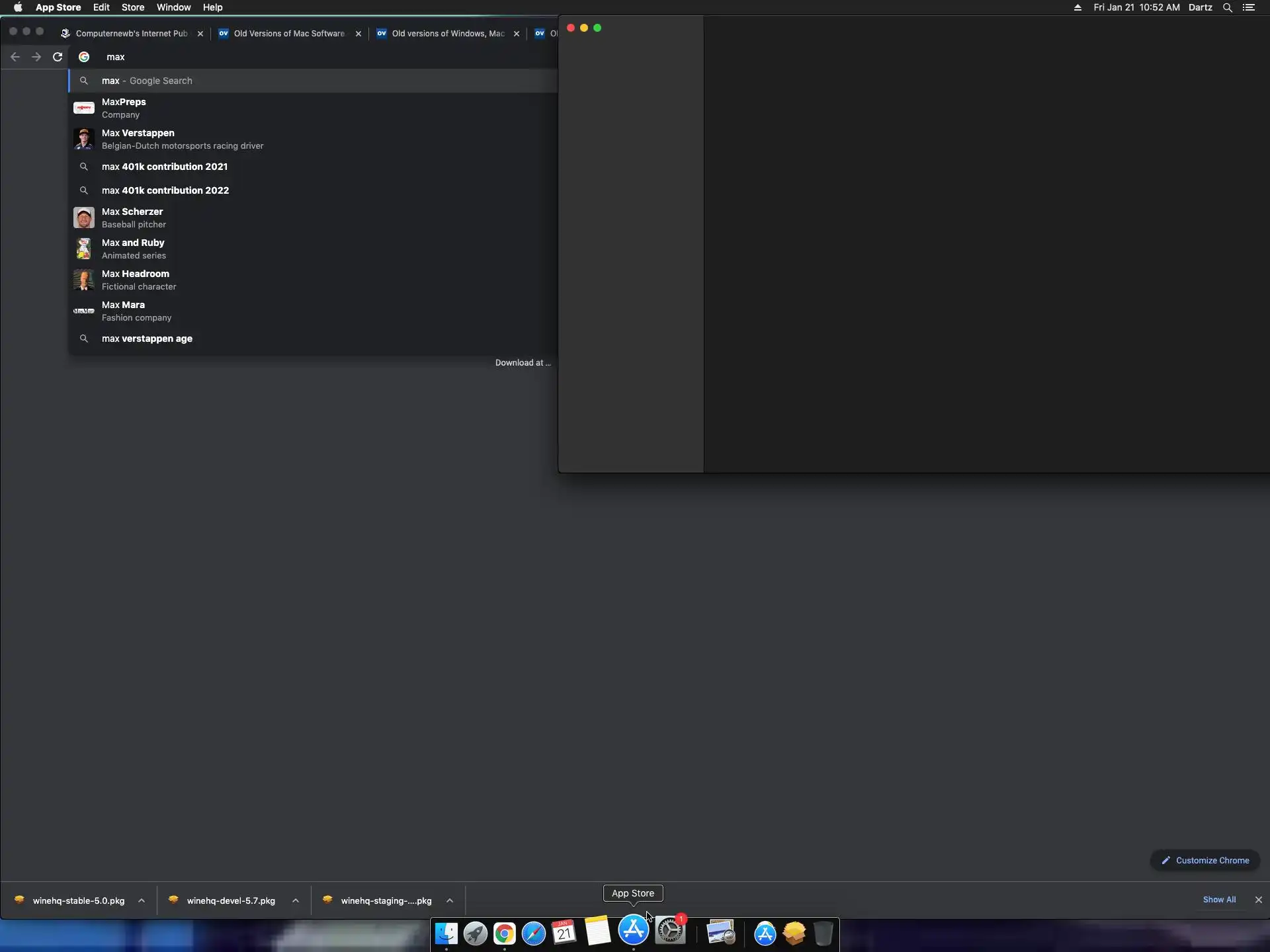Expand options for winehq-devel-5.7.pkg download
Viewport: 1270px width, 952px height.
tap(296, 900)
